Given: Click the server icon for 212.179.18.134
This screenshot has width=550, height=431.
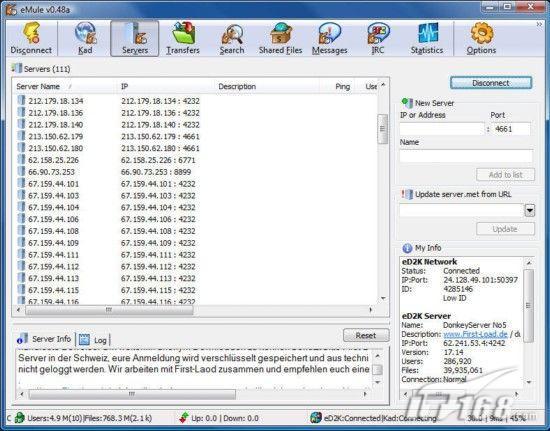Looking at the screenshot, I should click(21, 101).
